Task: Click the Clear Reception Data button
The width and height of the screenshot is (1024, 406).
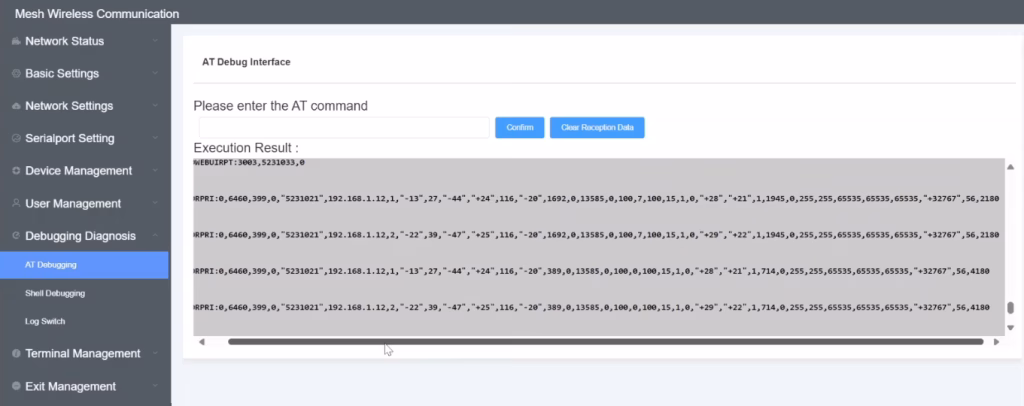Action: click(597, 127)
